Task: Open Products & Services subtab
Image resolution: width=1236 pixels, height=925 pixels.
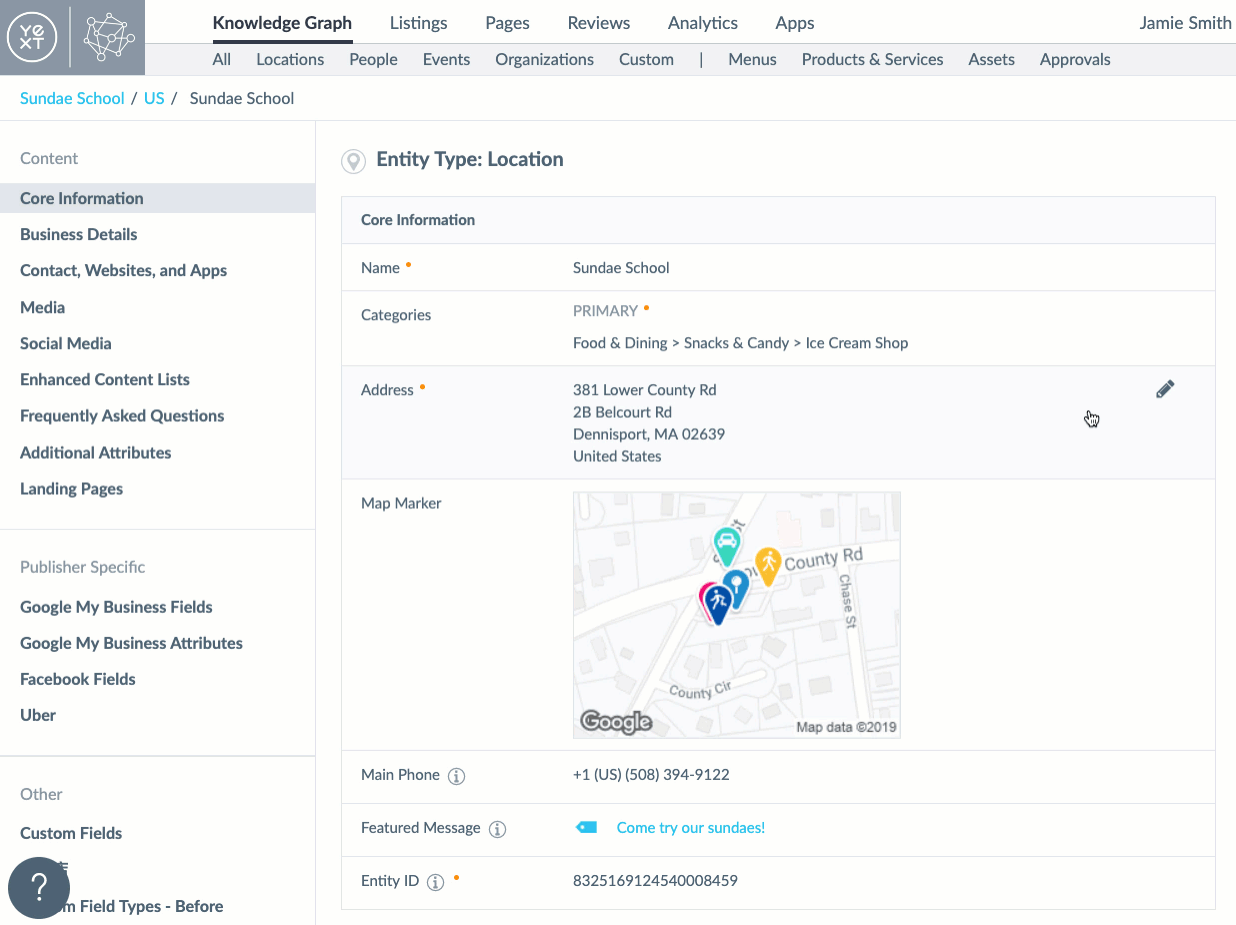Action: click(x=873, y=59)
